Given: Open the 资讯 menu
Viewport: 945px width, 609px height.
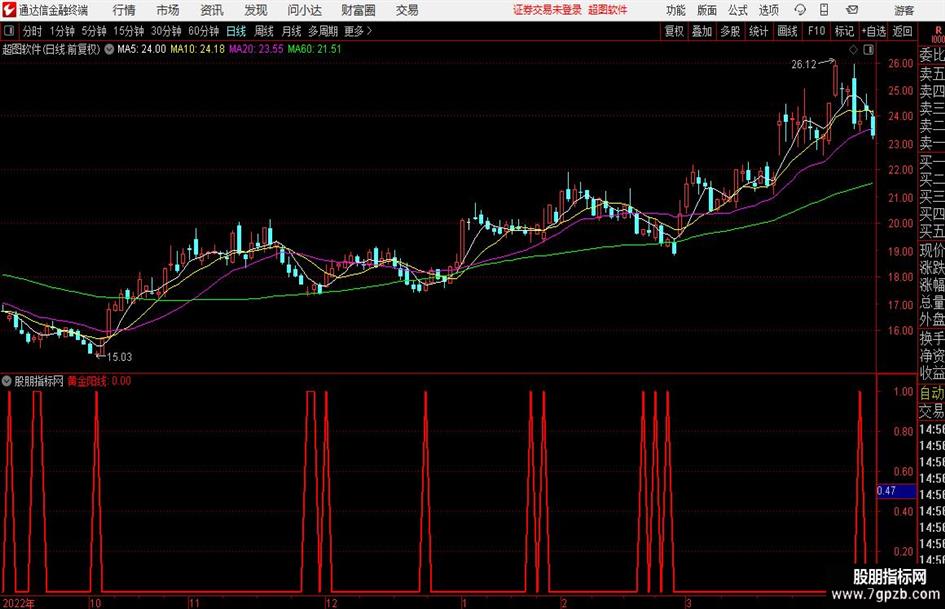Looking at the screenshot, I should point(212,10).
